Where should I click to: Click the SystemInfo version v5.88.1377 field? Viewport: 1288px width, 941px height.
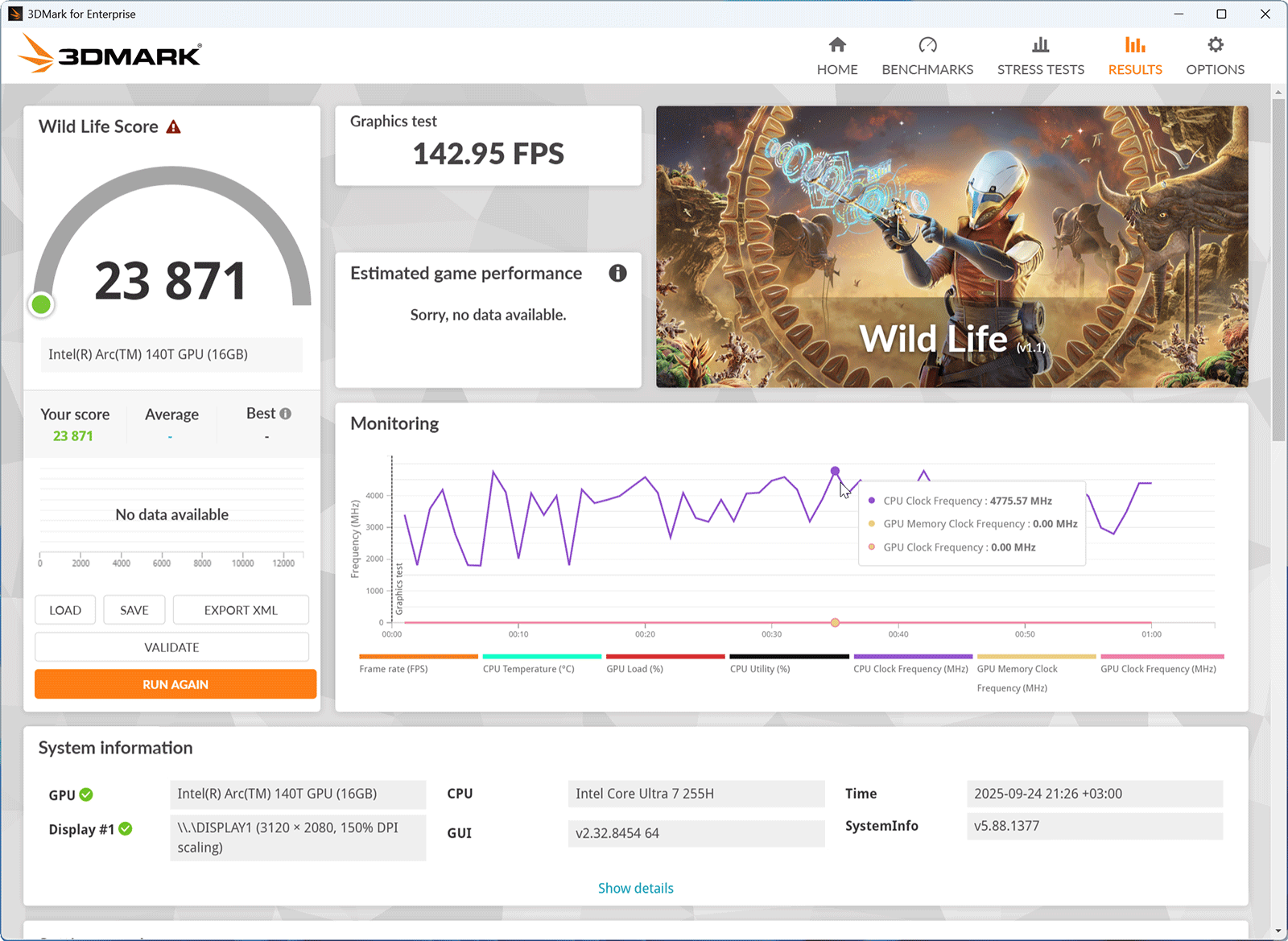coord(1095,826)
